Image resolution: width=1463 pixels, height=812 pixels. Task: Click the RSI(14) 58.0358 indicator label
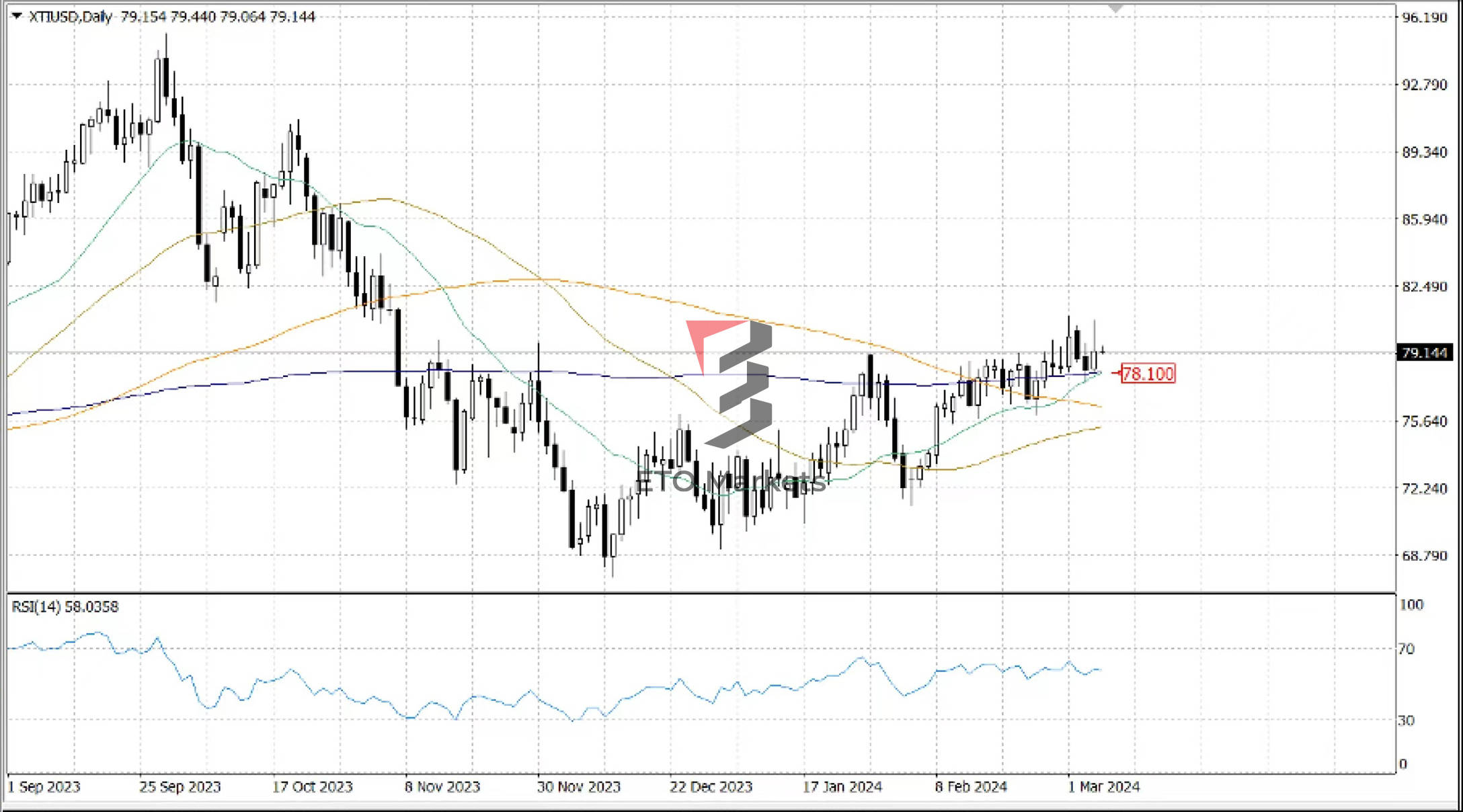pos(65,607)
